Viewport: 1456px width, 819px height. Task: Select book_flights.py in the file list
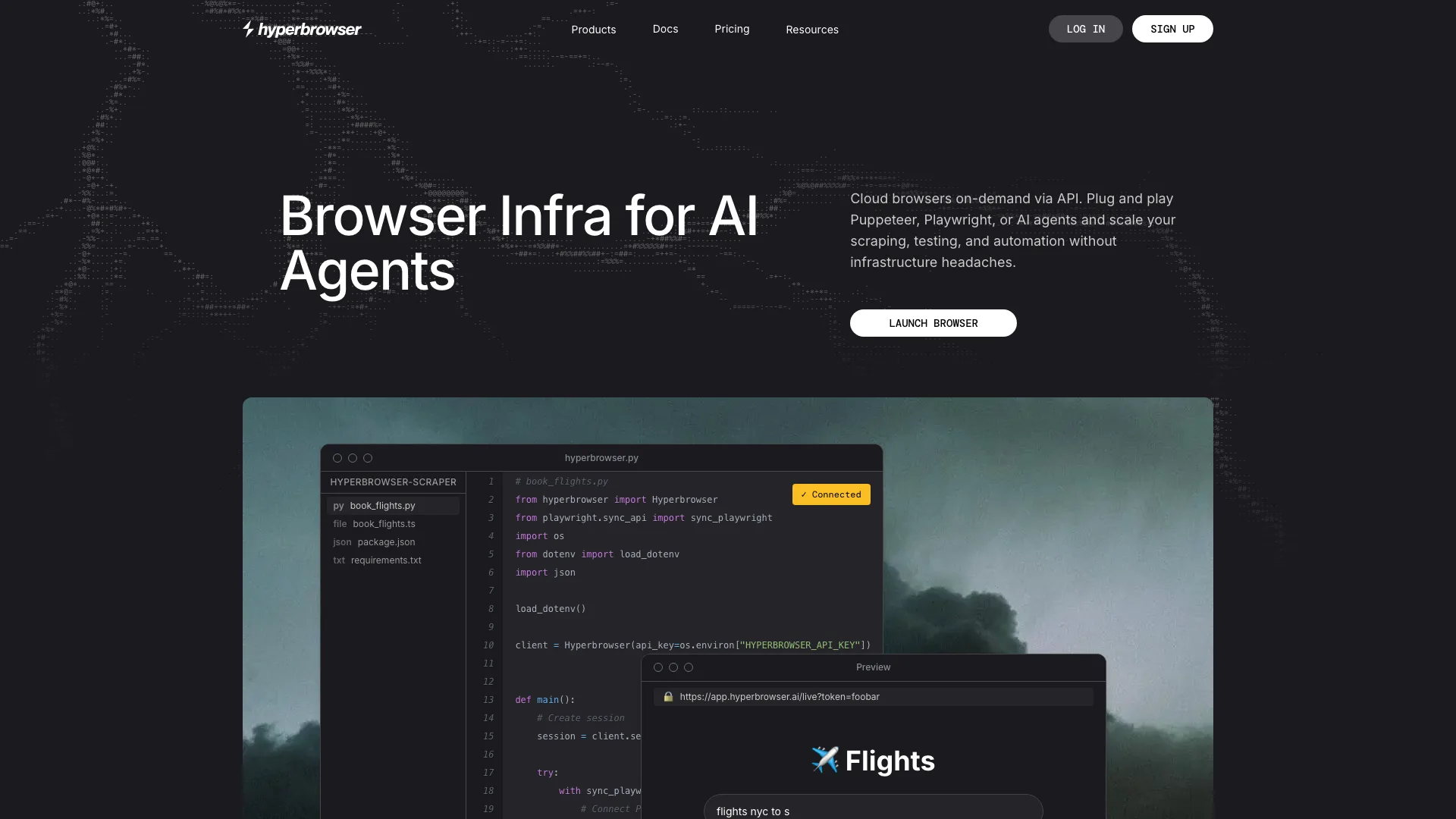[x=393, y=506]
